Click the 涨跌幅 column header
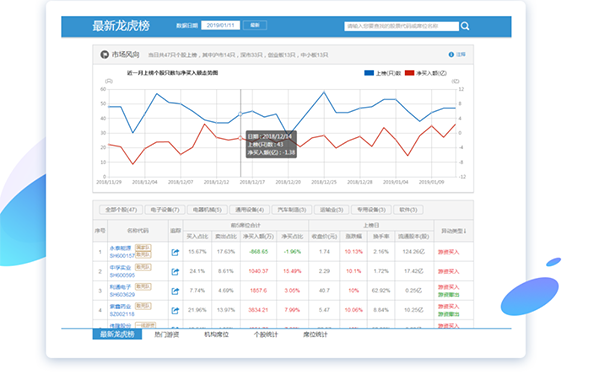 [354, 236]
